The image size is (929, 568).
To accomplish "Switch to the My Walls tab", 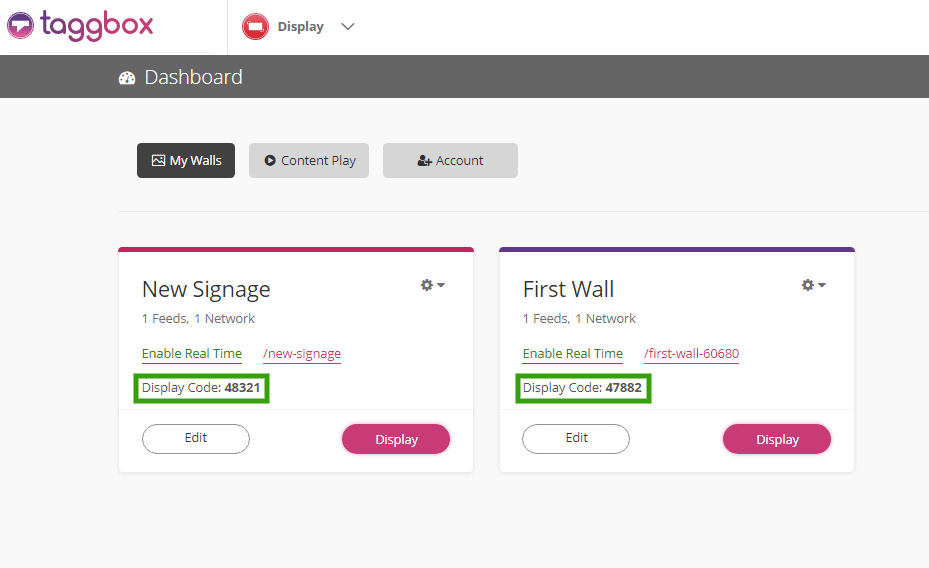I will [x=186, y=160].
